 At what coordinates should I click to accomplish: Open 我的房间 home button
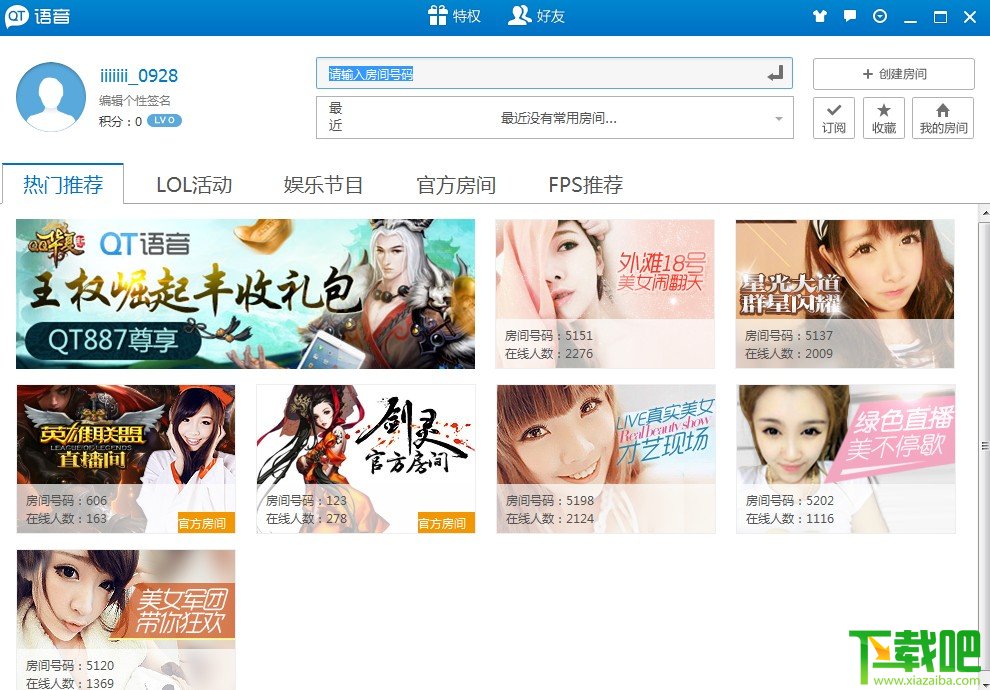coord(943,118)
